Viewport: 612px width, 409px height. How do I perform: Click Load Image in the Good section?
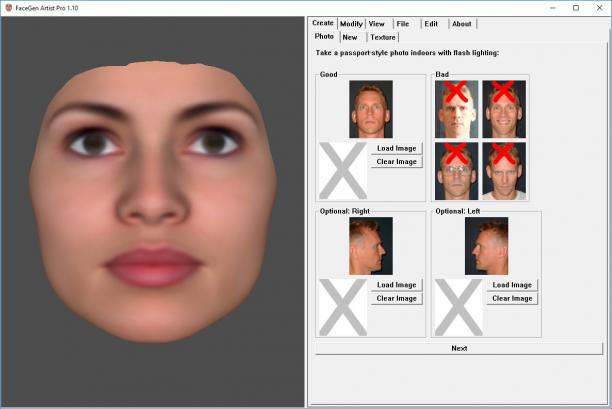[x=397, y=148]
